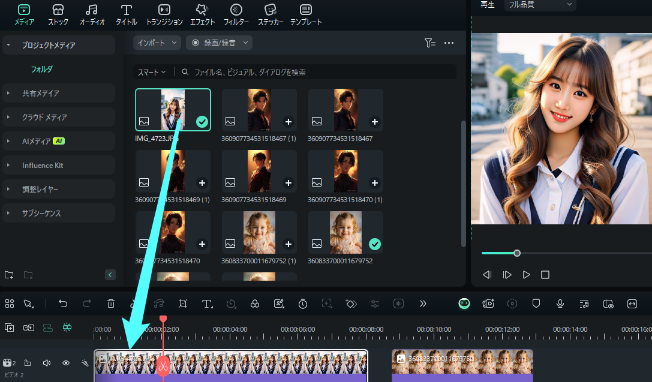Open color tools (three circles icon)
This screenshot has height=382, width=652.
click(x=255, y=304)
